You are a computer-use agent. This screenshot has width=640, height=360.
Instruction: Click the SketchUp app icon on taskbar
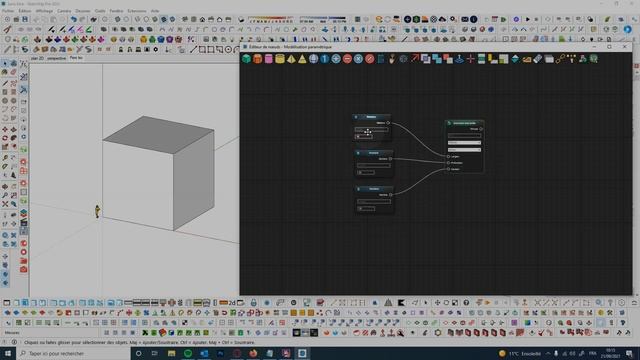point(302,353)
